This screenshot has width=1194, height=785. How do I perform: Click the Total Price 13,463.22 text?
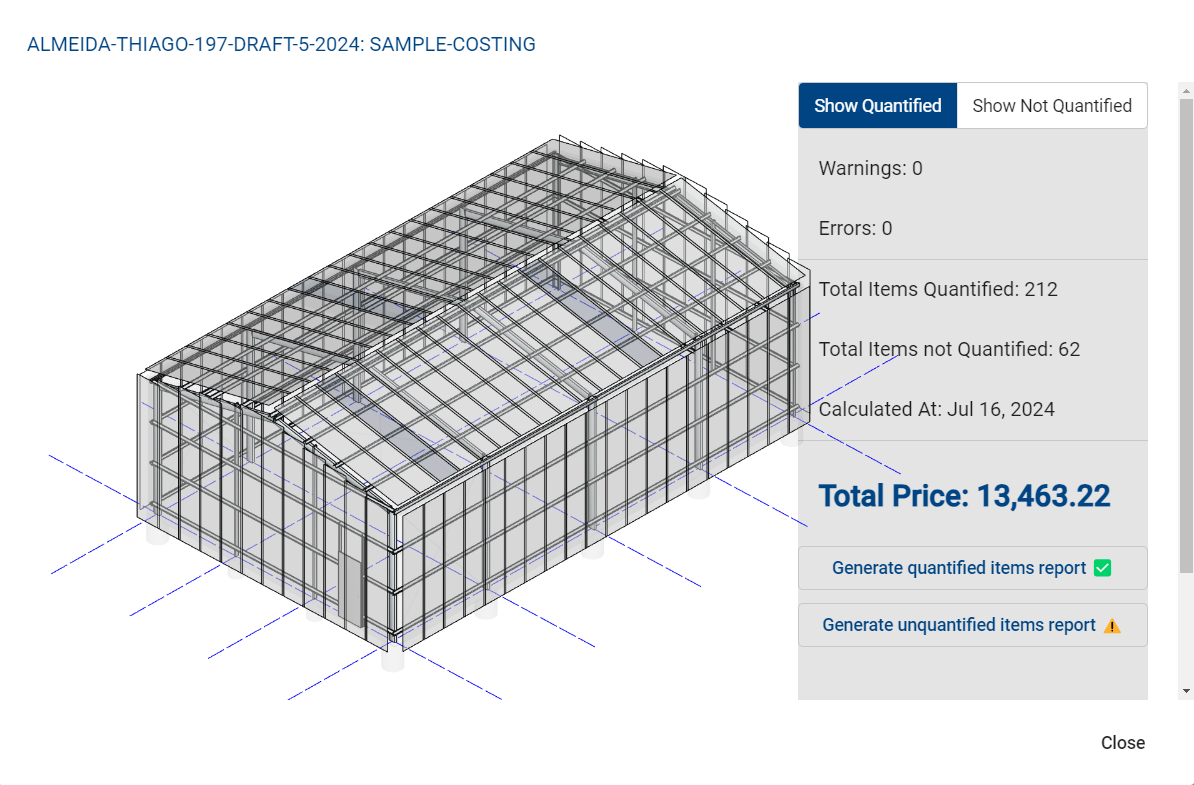click(964, 496)
